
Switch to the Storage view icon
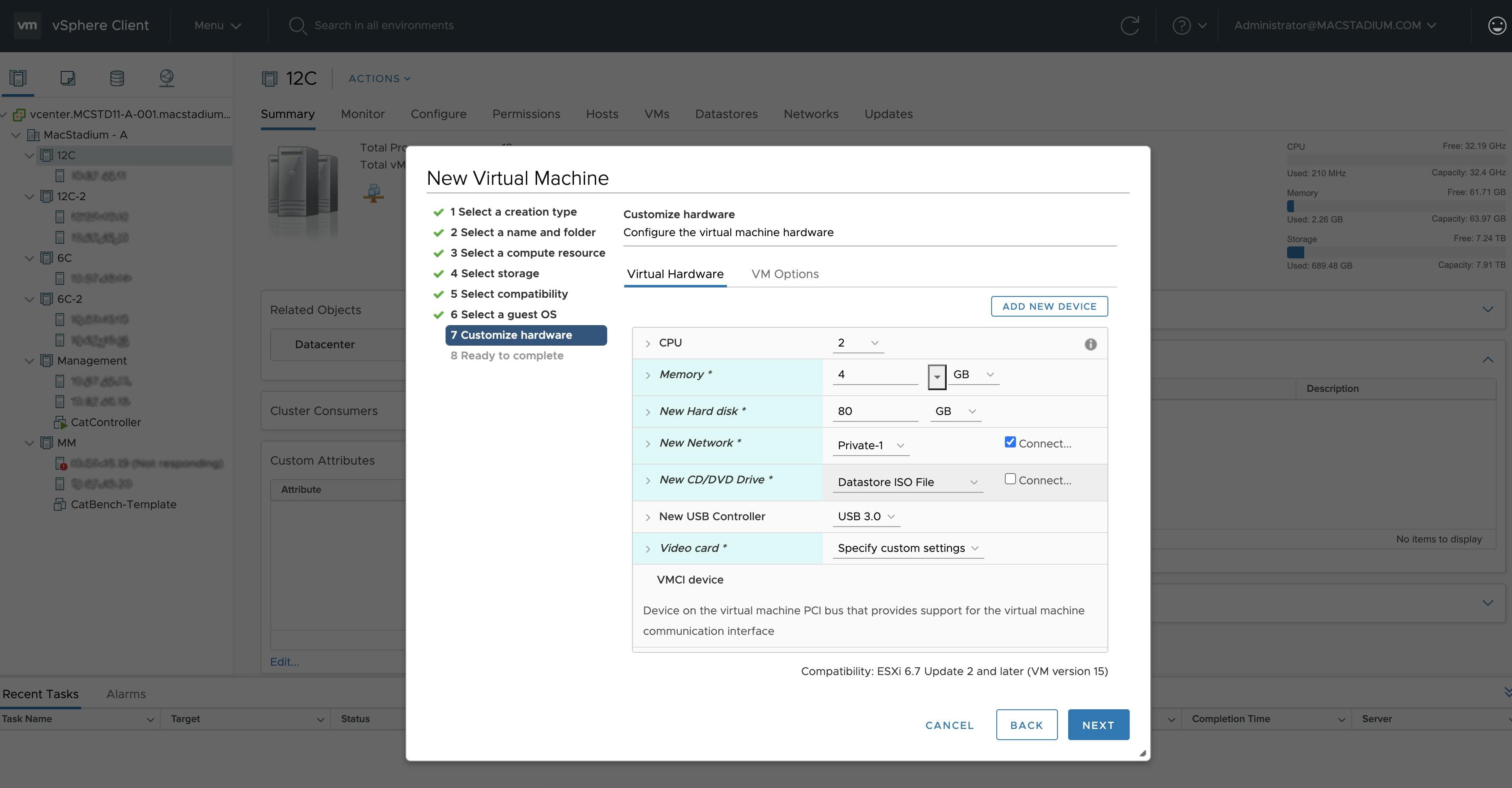(117, 78)
